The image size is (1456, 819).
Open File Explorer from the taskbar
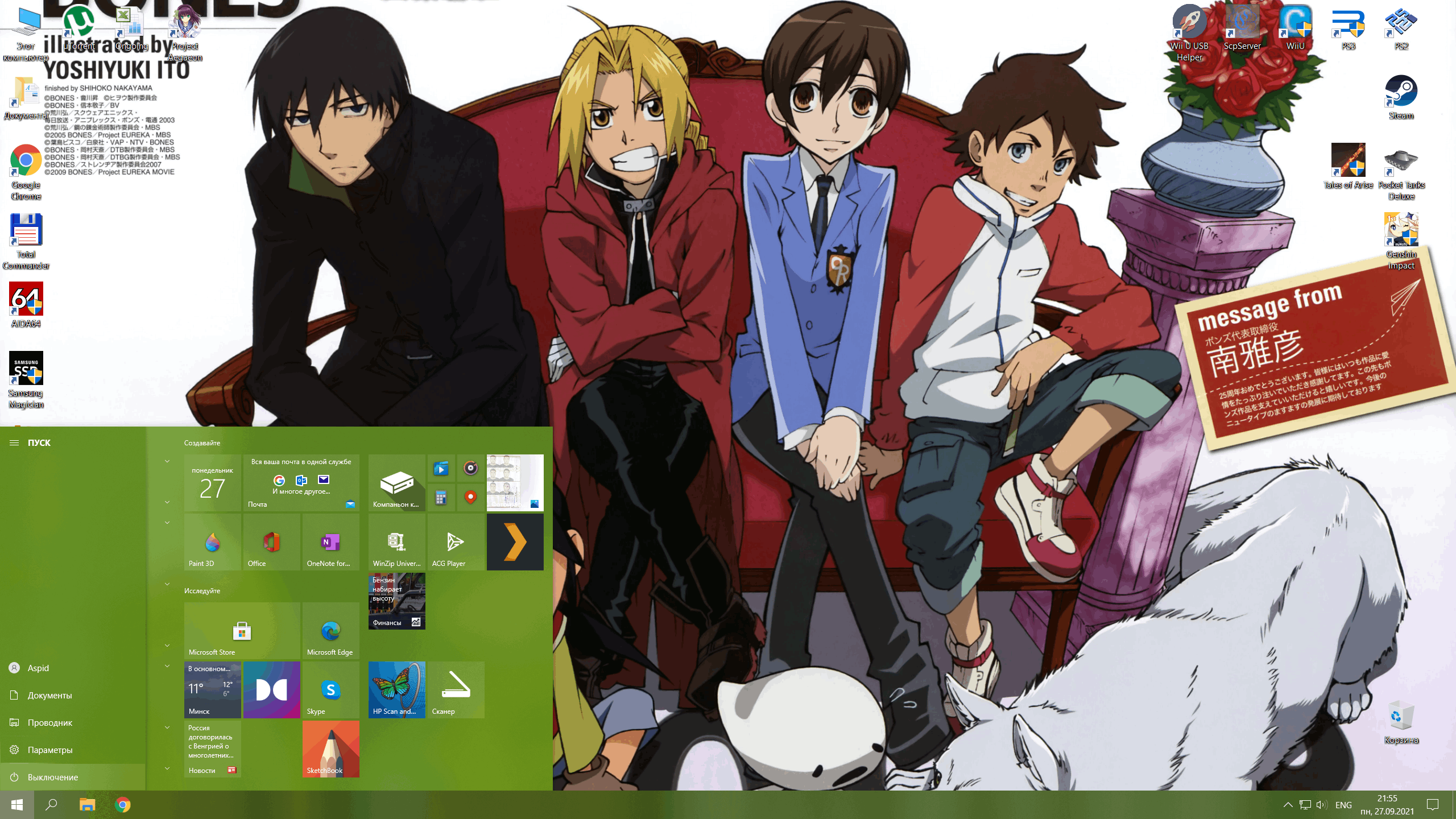point(87,805)
